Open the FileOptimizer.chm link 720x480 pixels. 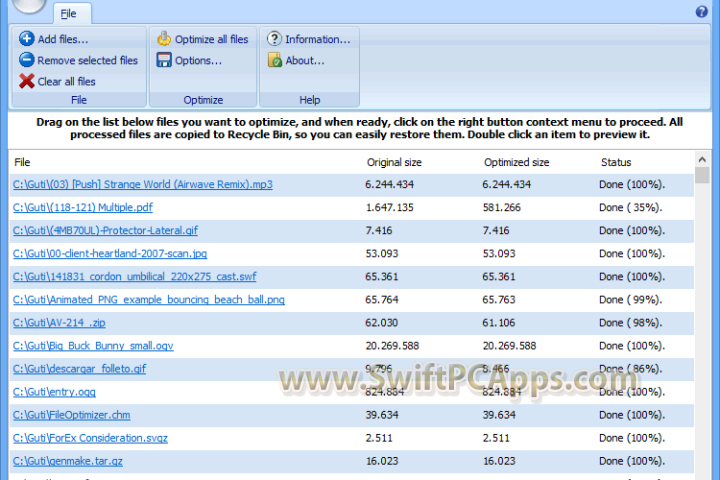tap(72, 415)
